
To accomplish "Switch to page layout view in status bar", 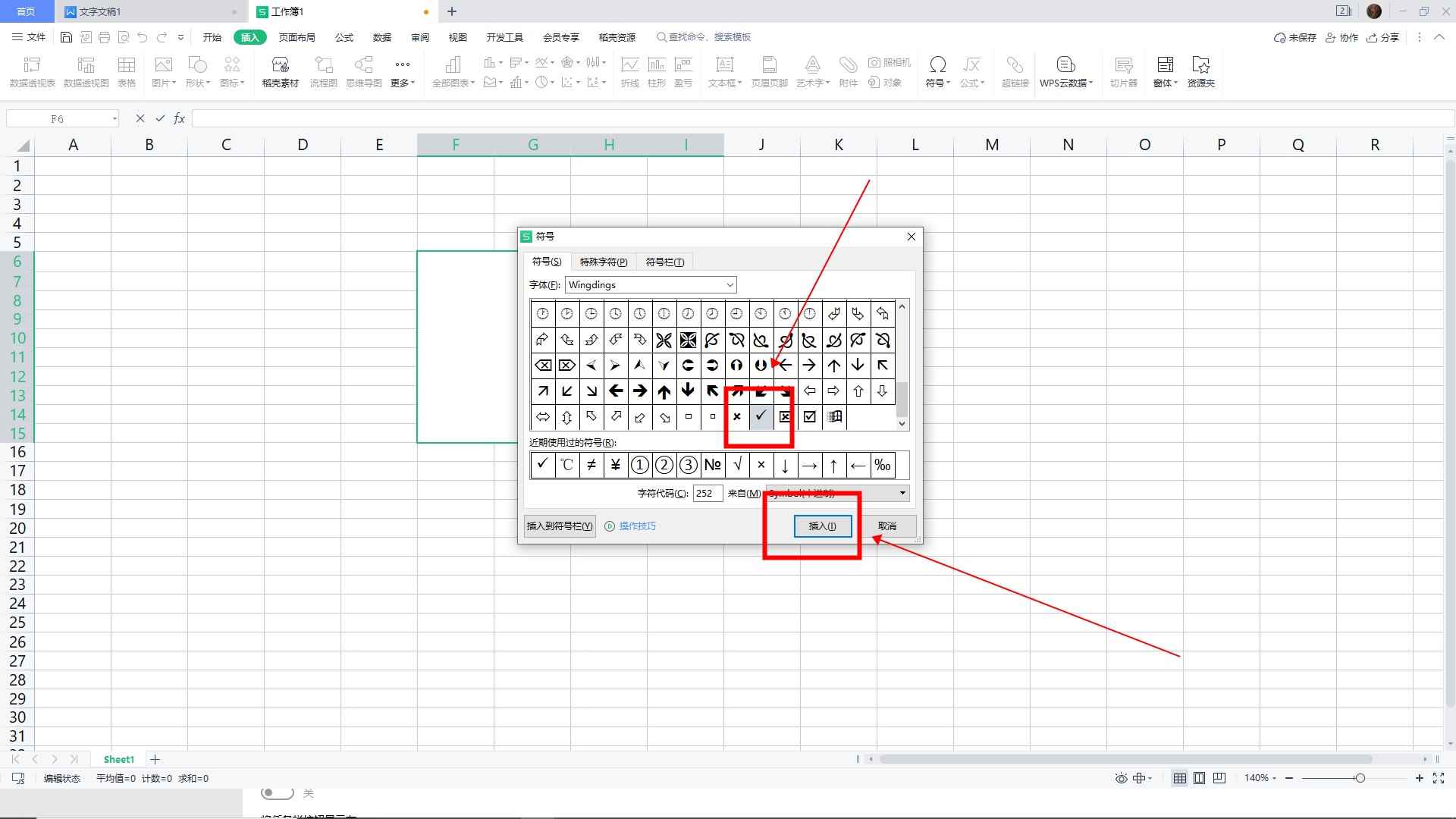I will [1199, 778].
